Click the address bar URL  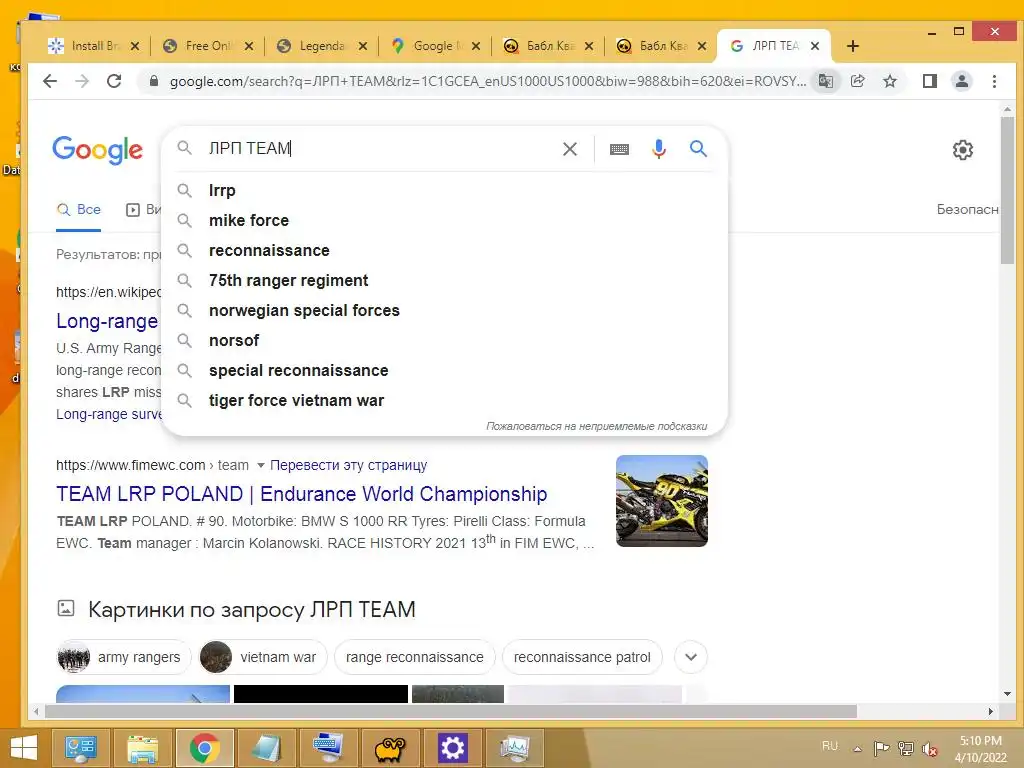[x=487, y=81]
